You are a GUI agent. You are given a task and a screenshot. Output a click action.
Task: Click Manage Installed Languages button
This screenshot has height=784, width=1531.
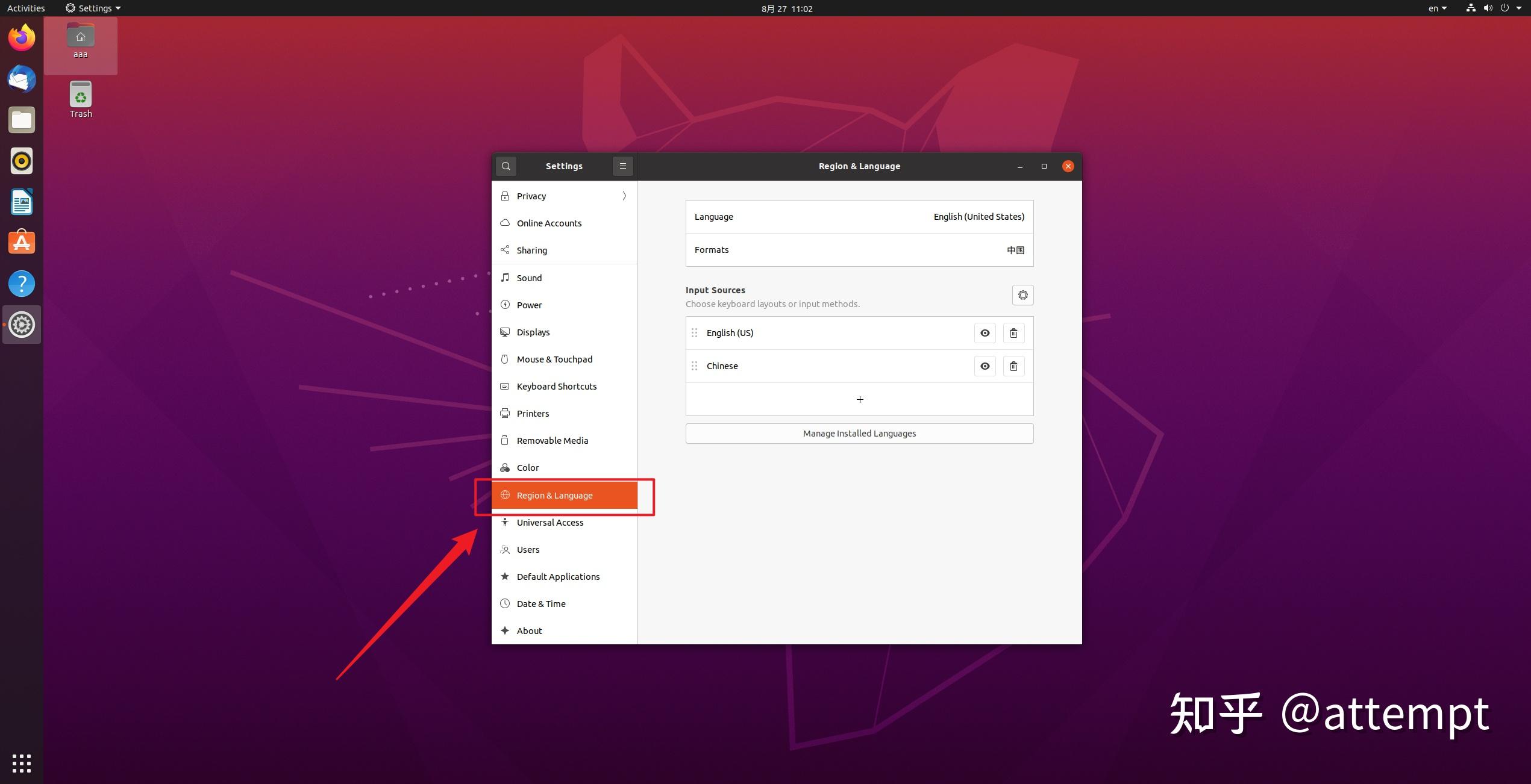coord(859,434)
